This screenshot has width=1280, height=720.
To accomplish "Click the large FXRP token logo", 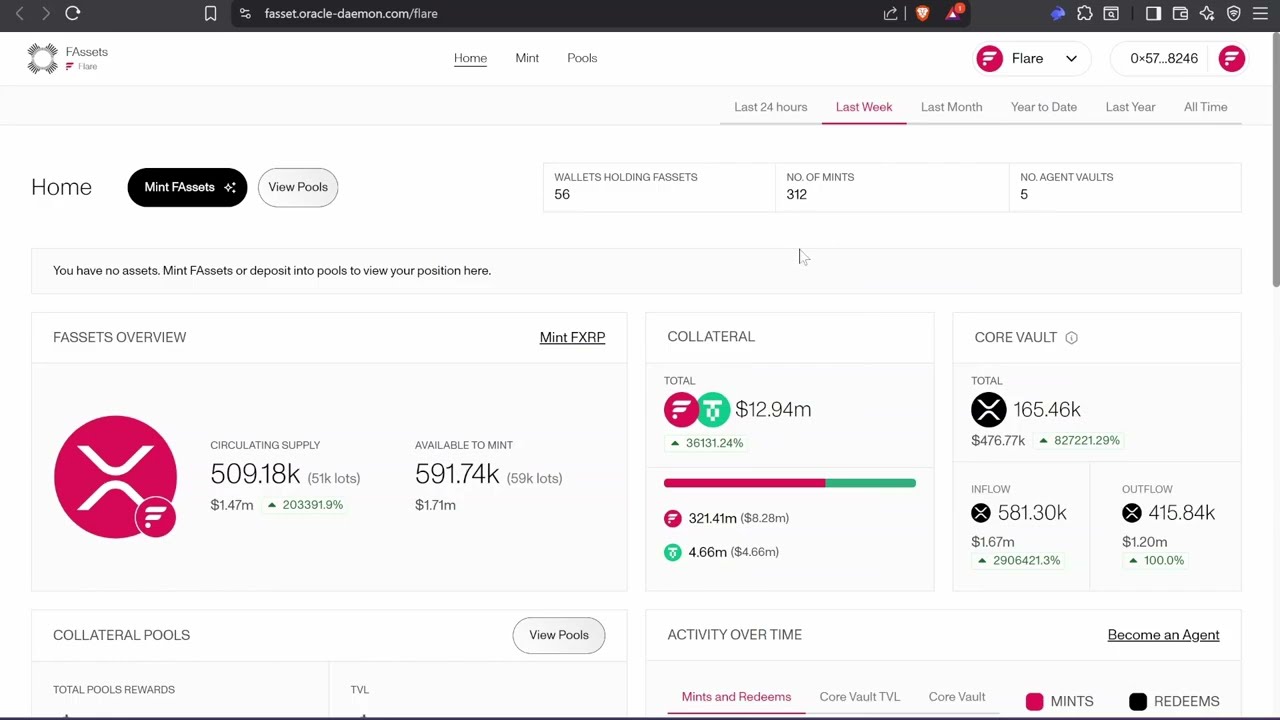I will pyautogui.click(x=115, y=477).
